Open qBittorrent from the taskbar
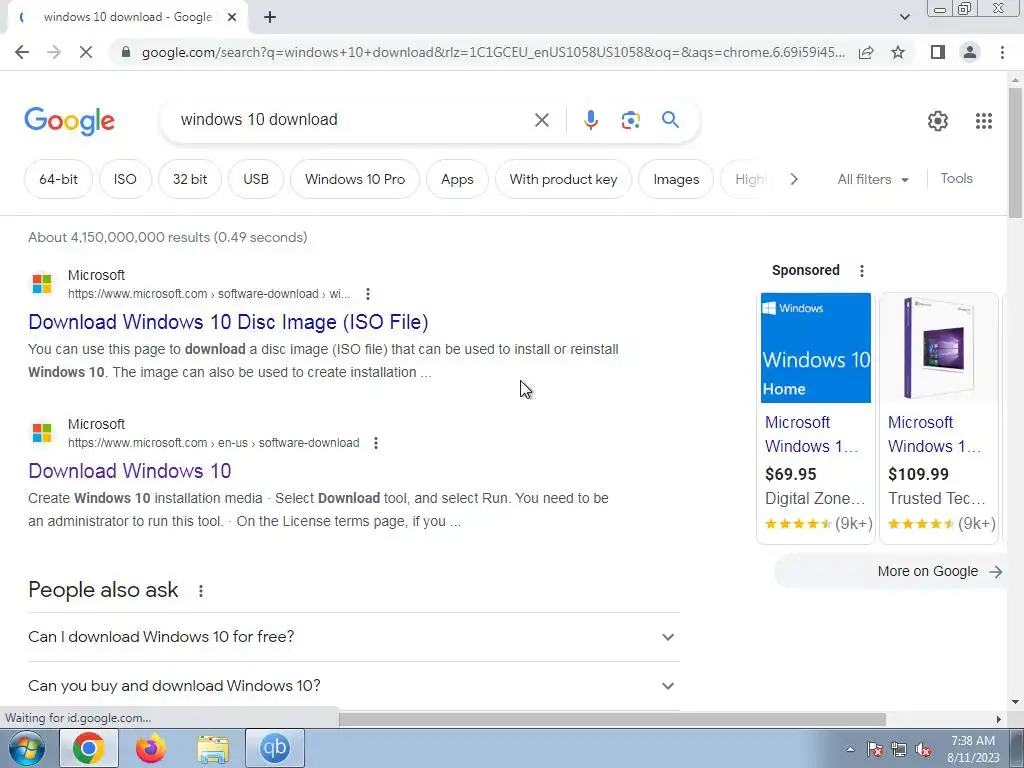The image size is (1024, 768). [275, 748]
